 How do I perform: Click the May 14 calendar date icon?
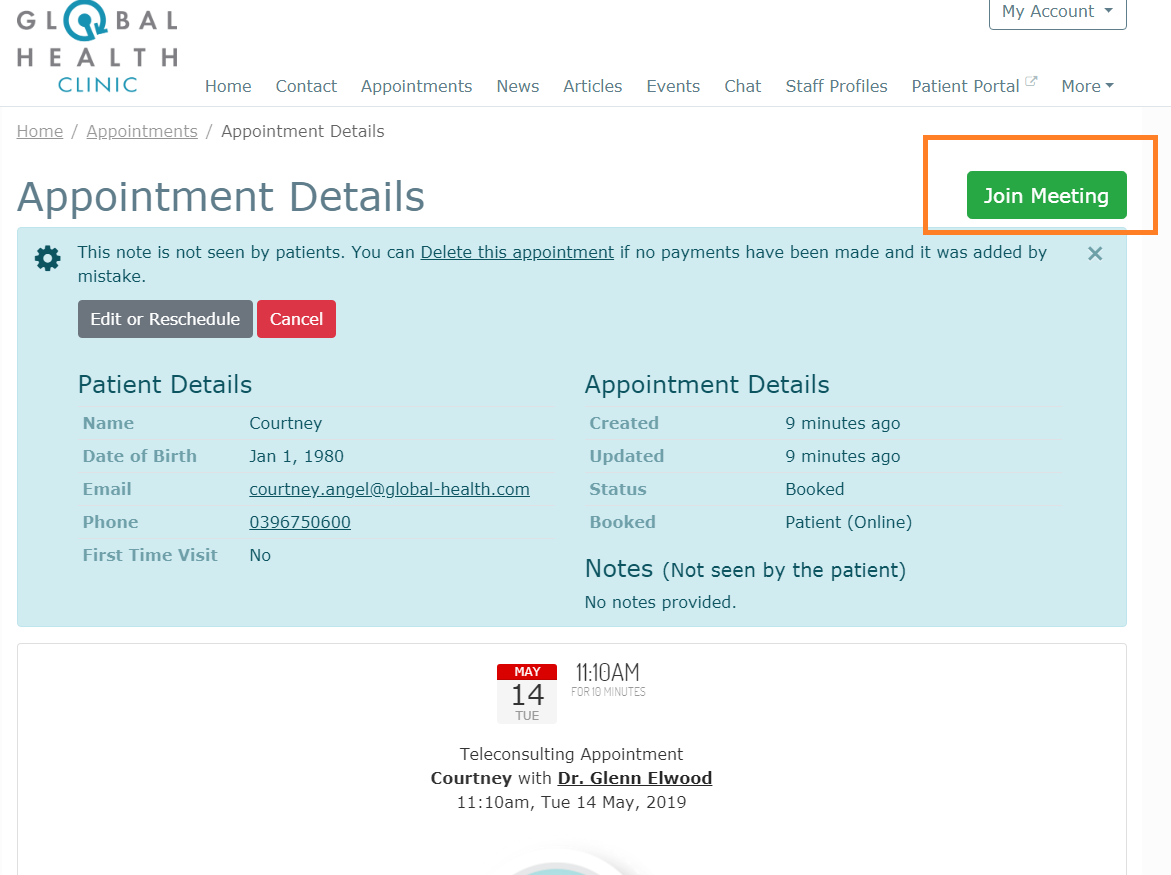tap(527, 693)
